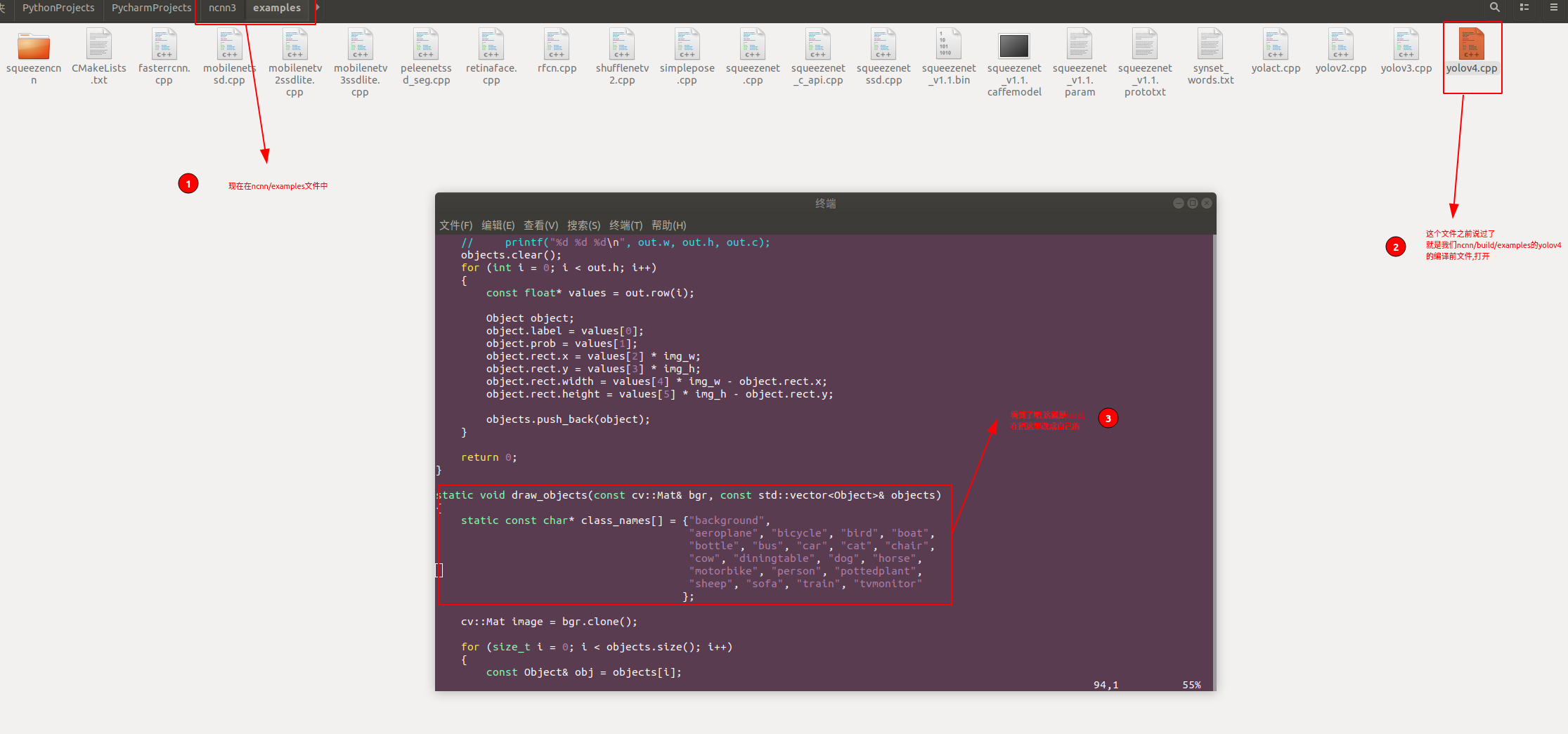Select the rfcn.cpp file icon
1568x734 pixels.
pyautogui.click(x=557, y=44)
